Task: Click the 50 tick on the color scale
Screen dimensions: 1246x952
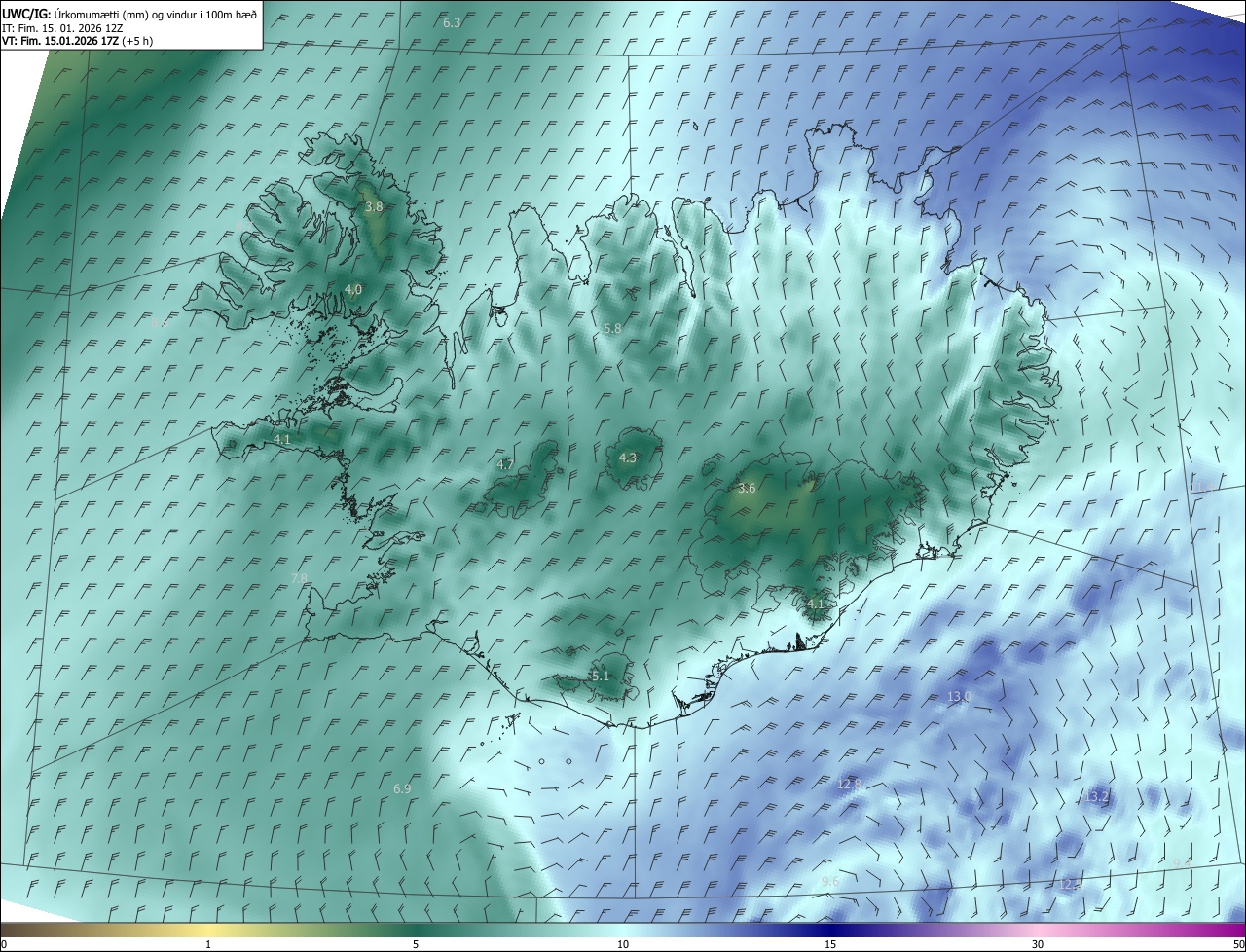Action: tap(1238, 944)
